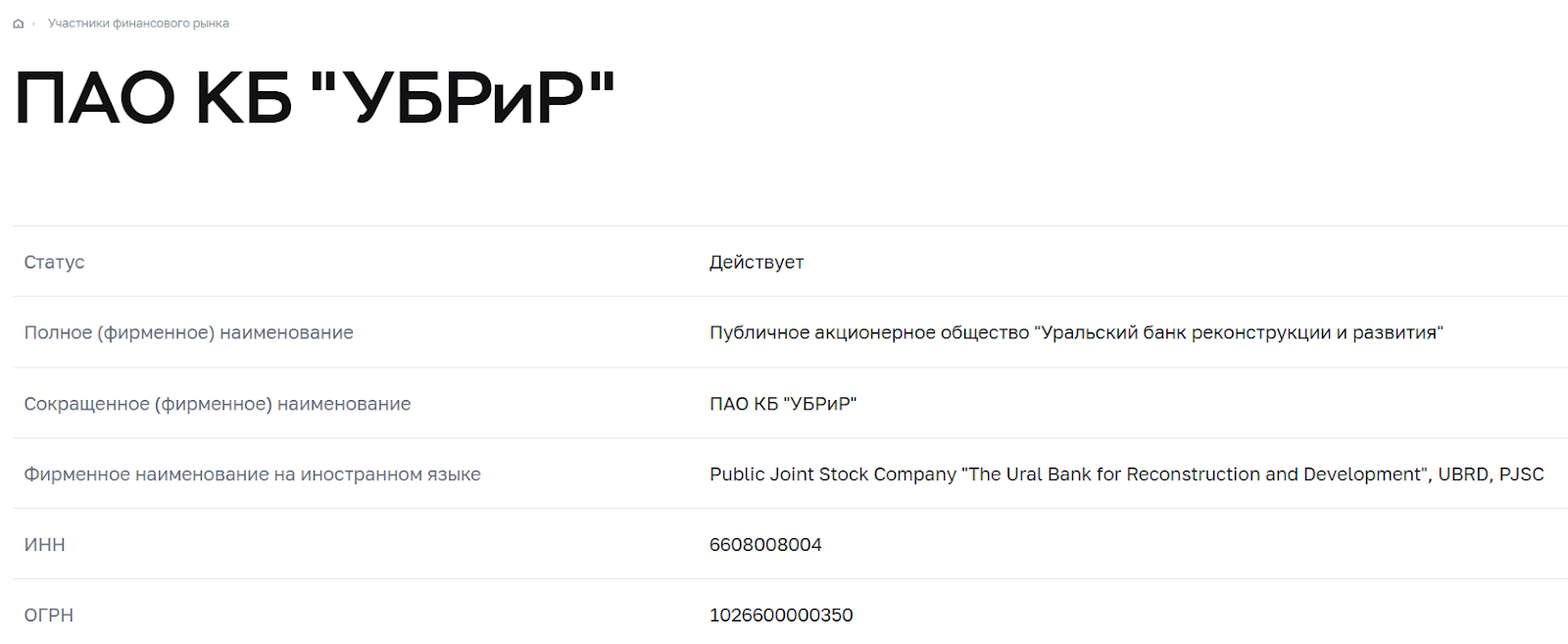Open 'Участники финансового рынка' breadcrumb link
This screenshot has height=644, width=1568.
[x=138, y=24]
